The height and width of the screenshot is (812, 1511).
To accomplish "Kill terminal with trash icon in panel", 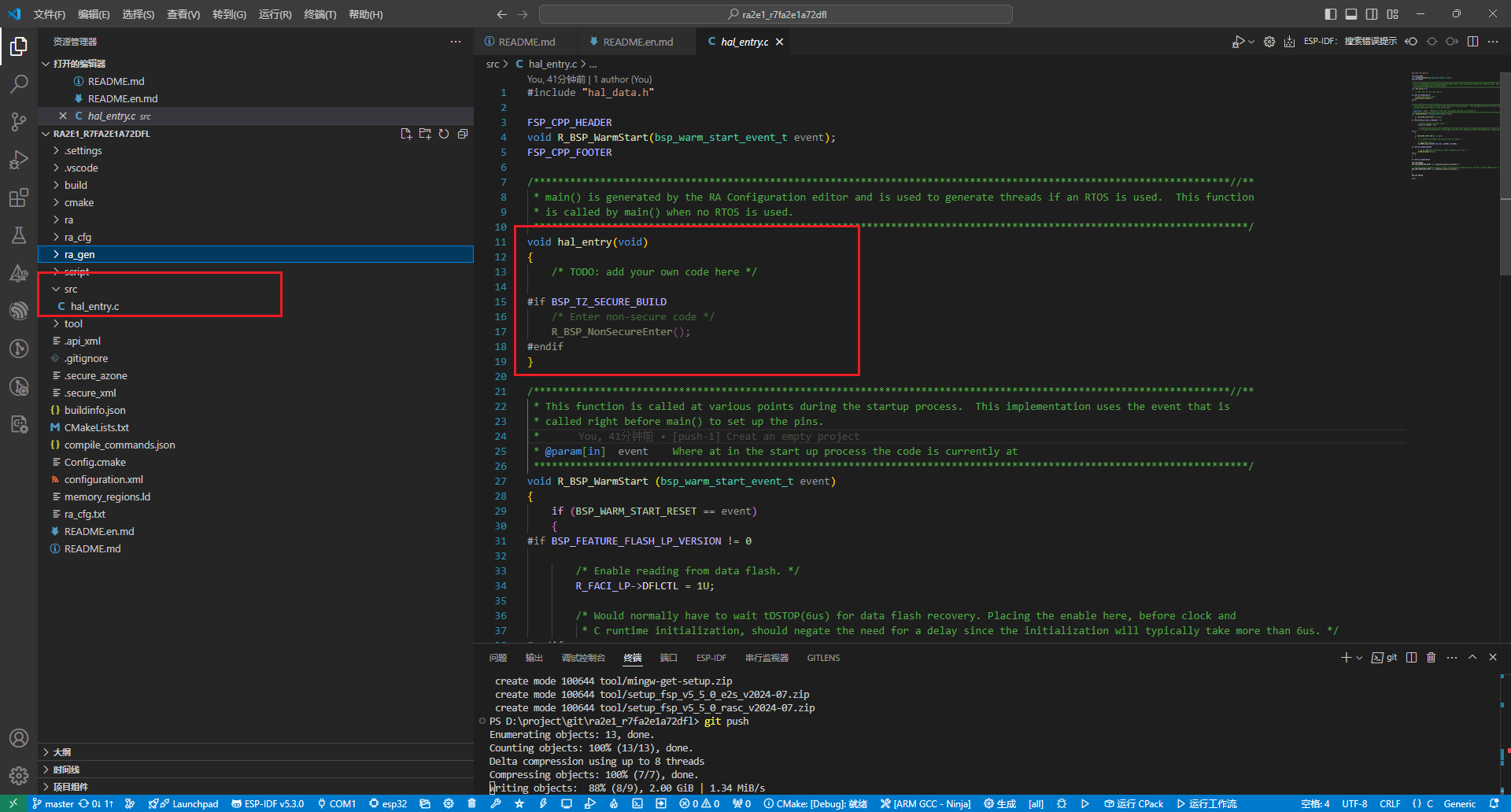I will point(1432,657).
